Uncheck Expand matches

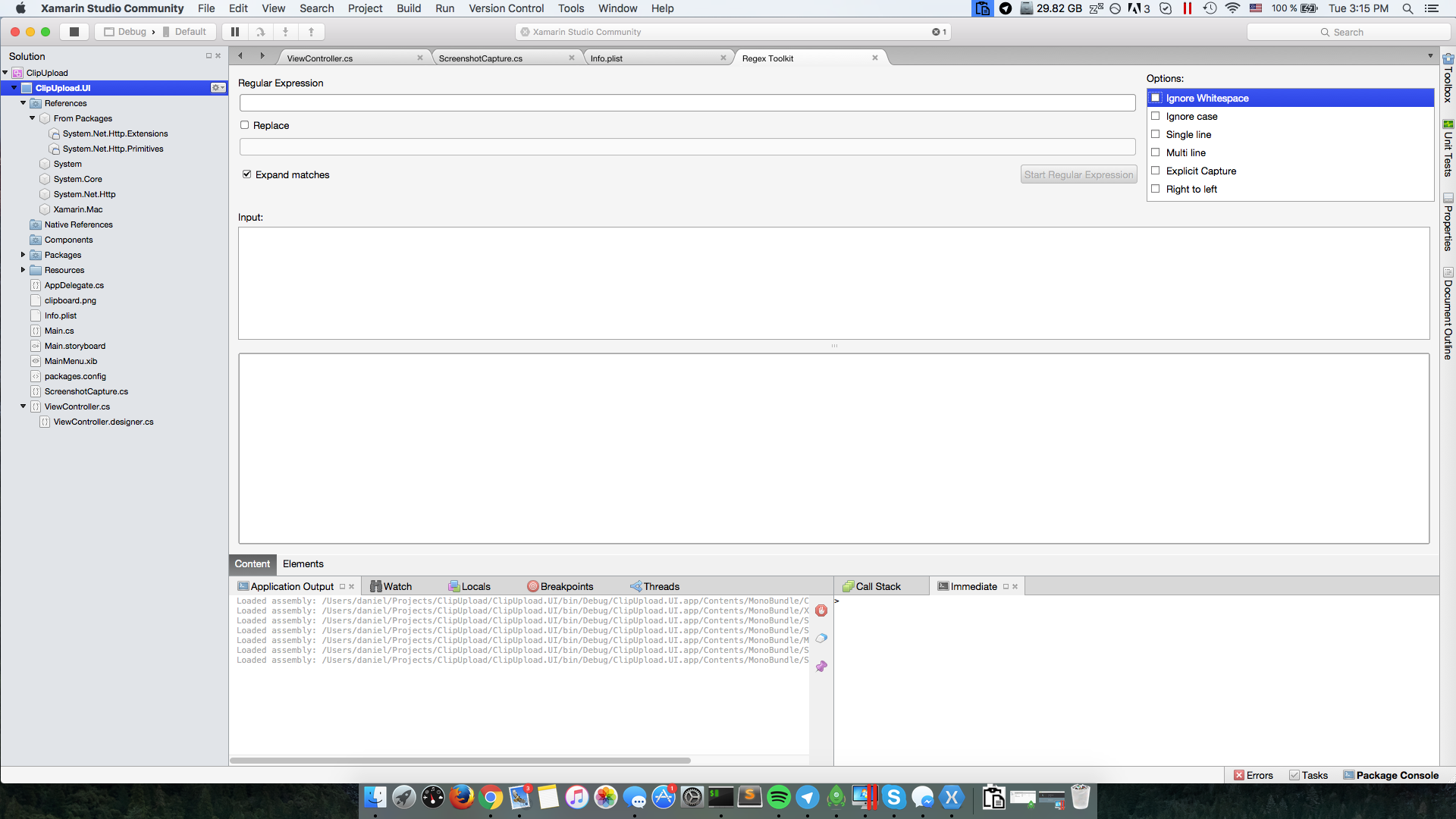tap(246, 174)
